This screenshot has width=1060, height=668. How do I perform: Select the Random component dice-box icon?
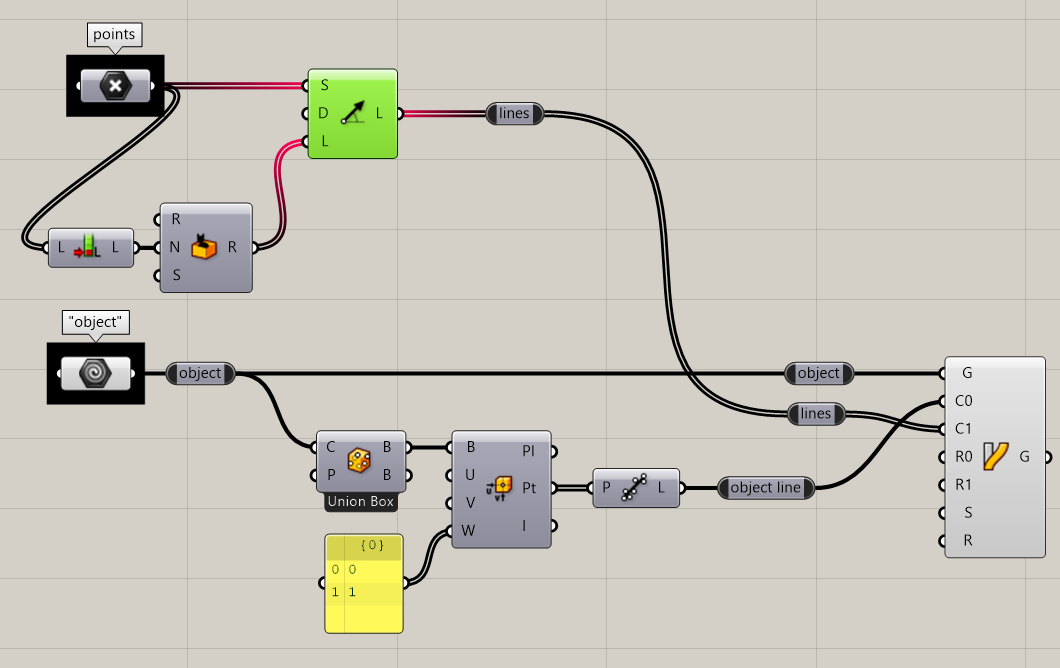click(x=203, y=247)
